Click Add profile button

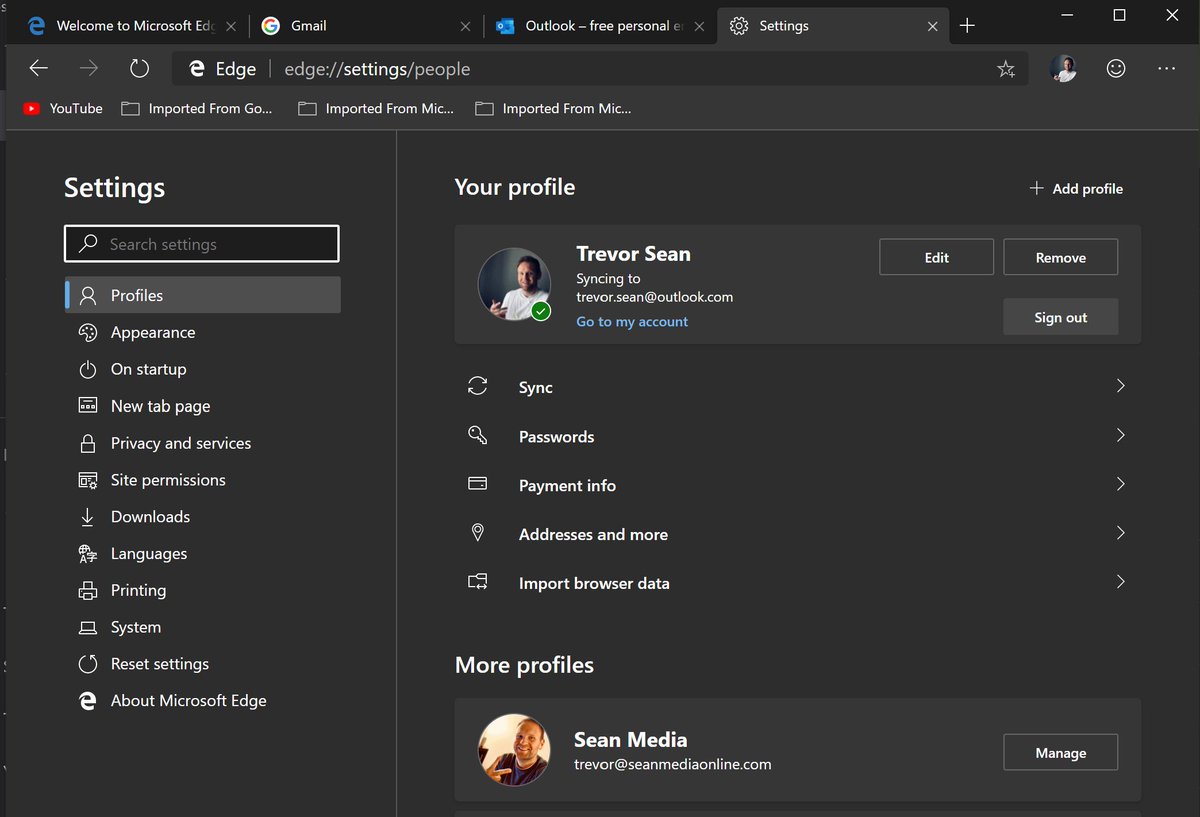tap(1076, 188)
